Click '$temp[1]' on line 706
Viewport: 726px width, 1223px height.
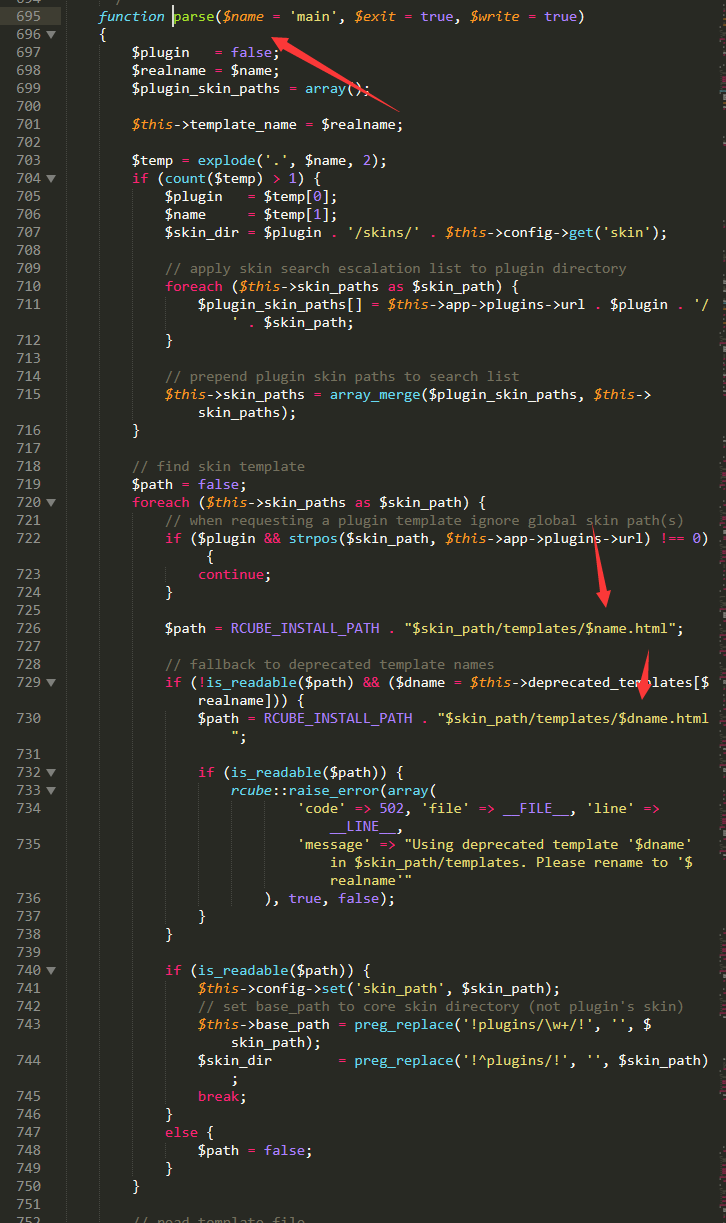[x=301, y=214]
